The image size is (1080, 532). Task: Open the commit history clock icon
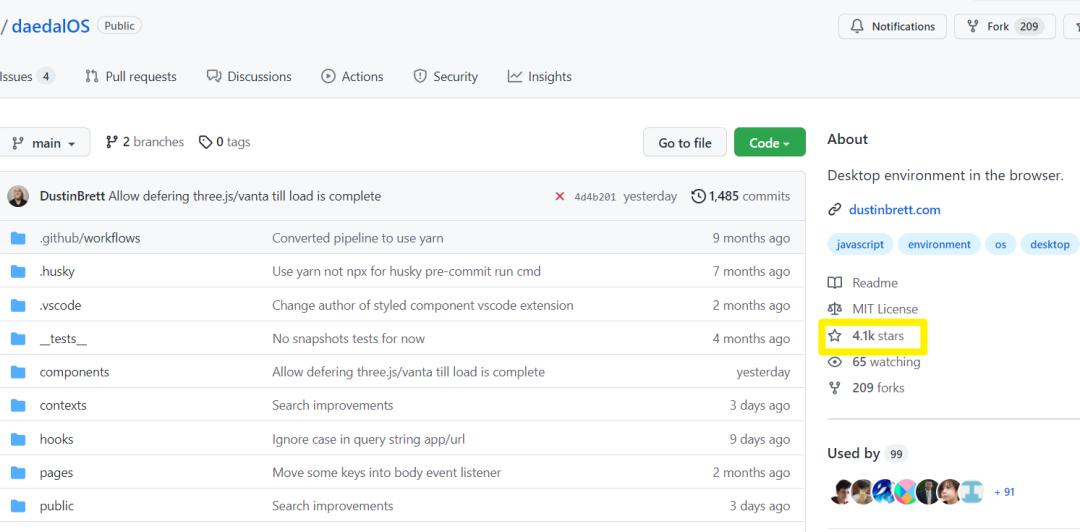coord(698,196)
